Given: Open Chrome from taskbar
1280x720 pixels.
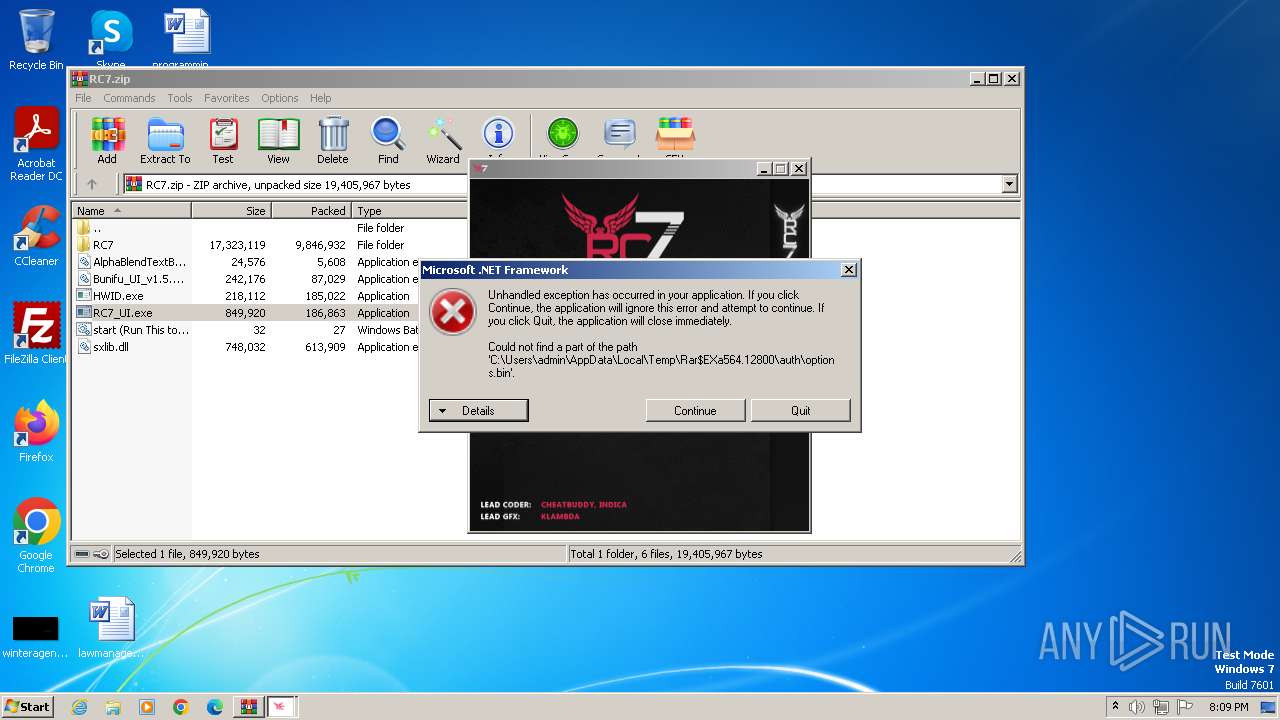Looking at the screenshot, I should click(x=181, y=707).
